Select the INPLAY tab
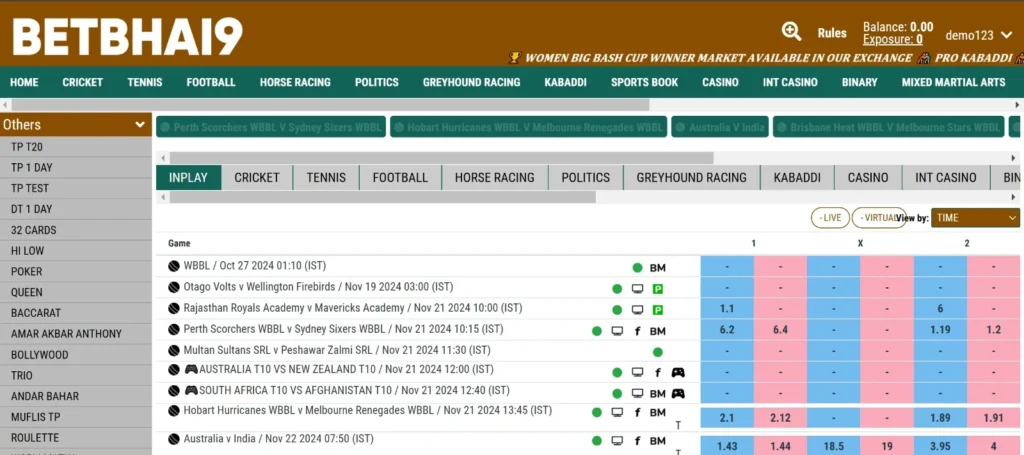The image size is (1024, 455). [x=188, y=178]
